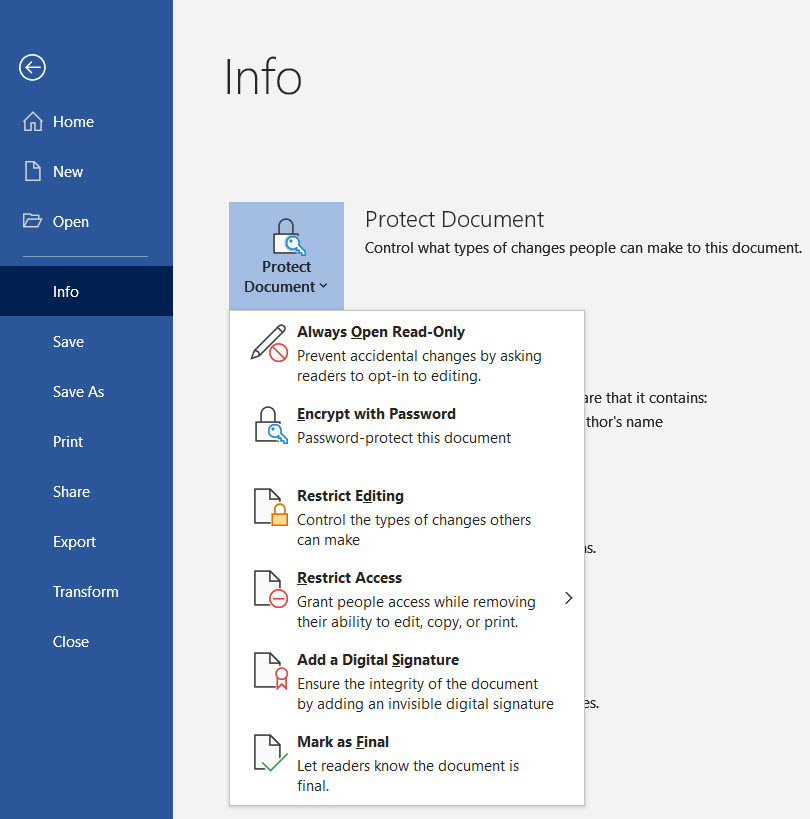Select Open in the sidebar

click(86, 222)
